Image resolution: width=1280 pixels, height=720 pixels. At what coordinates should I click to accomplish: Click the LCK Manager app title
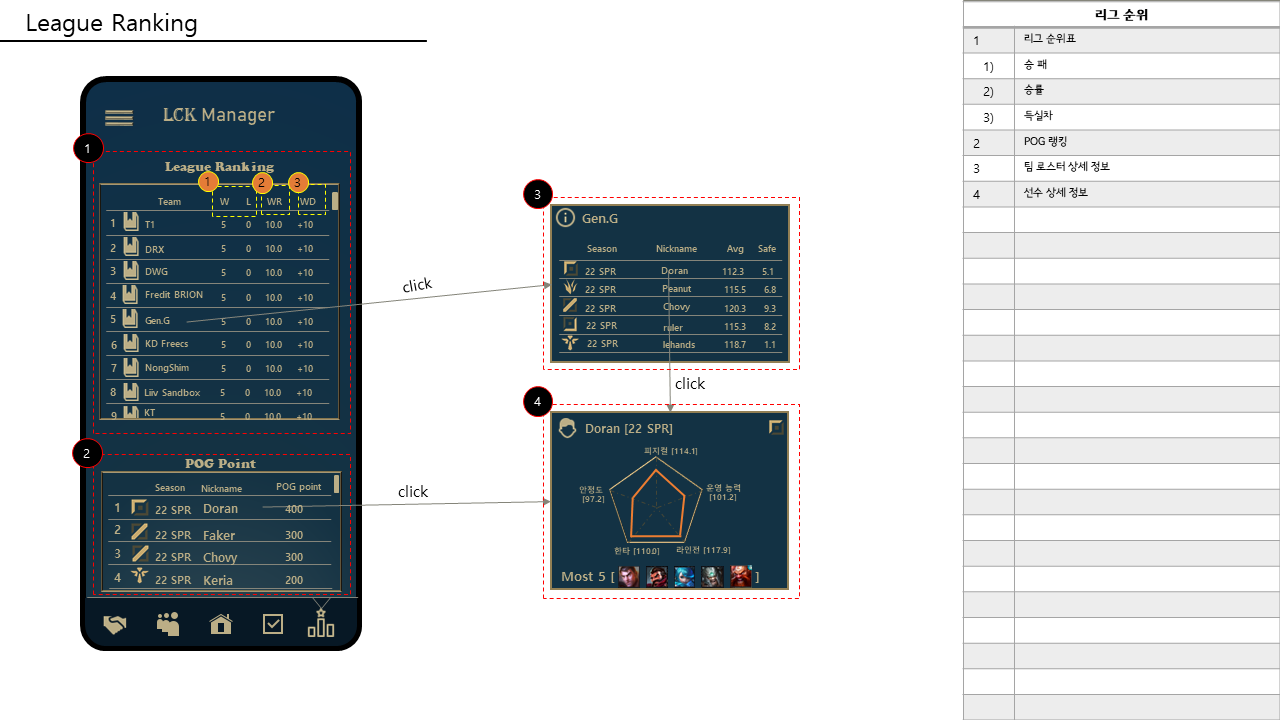219,115
